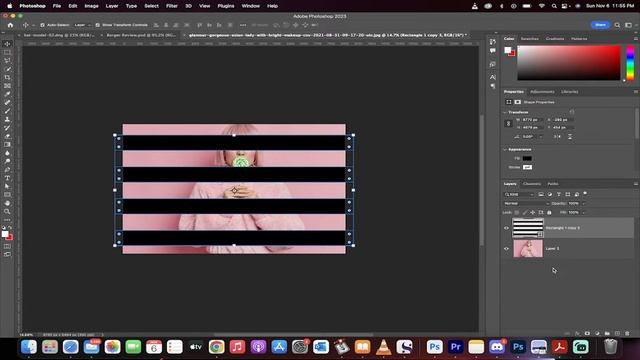Open Google Chrome from the Dock

click(x=216, y=347)
